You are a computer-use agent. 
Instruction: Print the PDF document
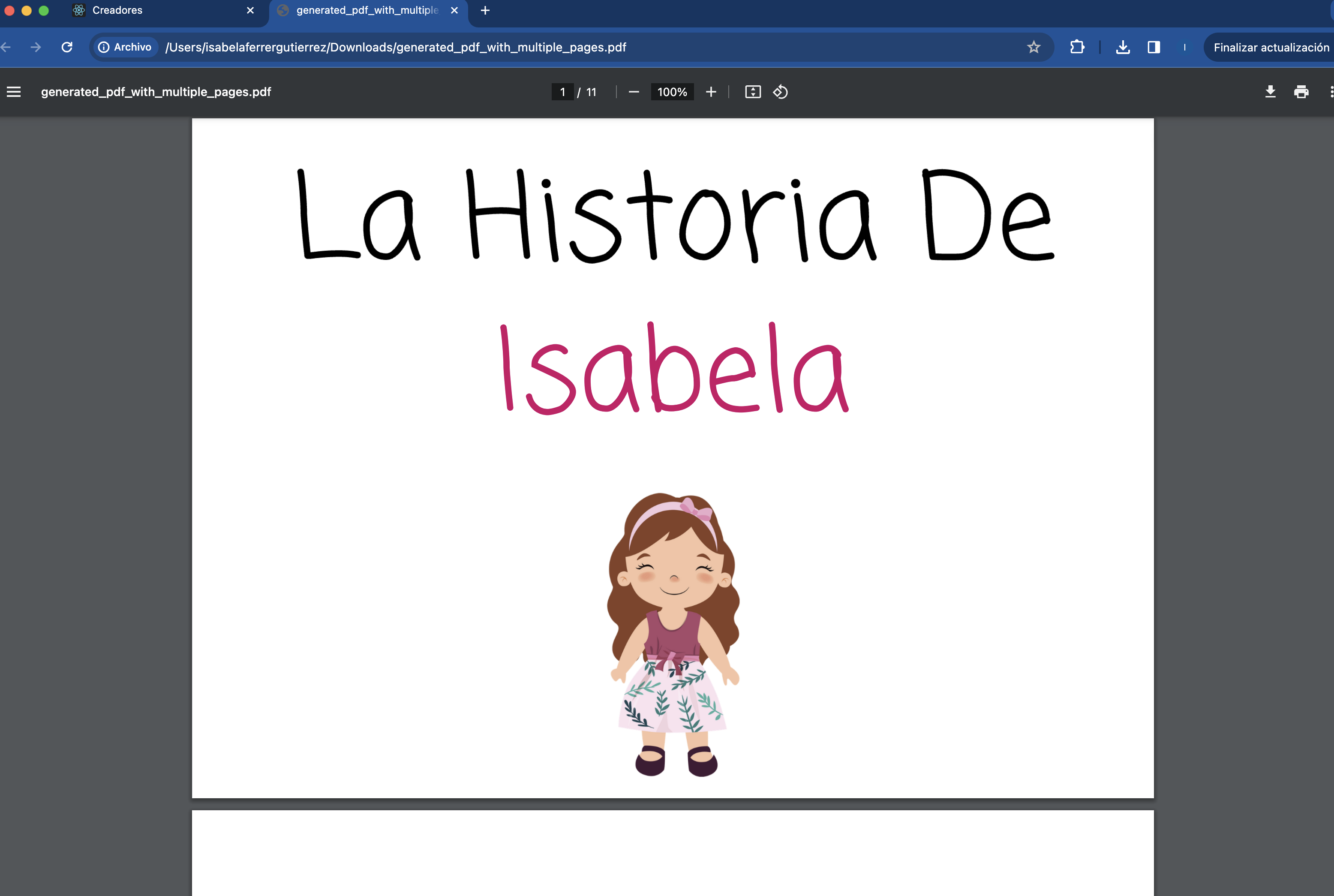click(x=1301, y=92)
